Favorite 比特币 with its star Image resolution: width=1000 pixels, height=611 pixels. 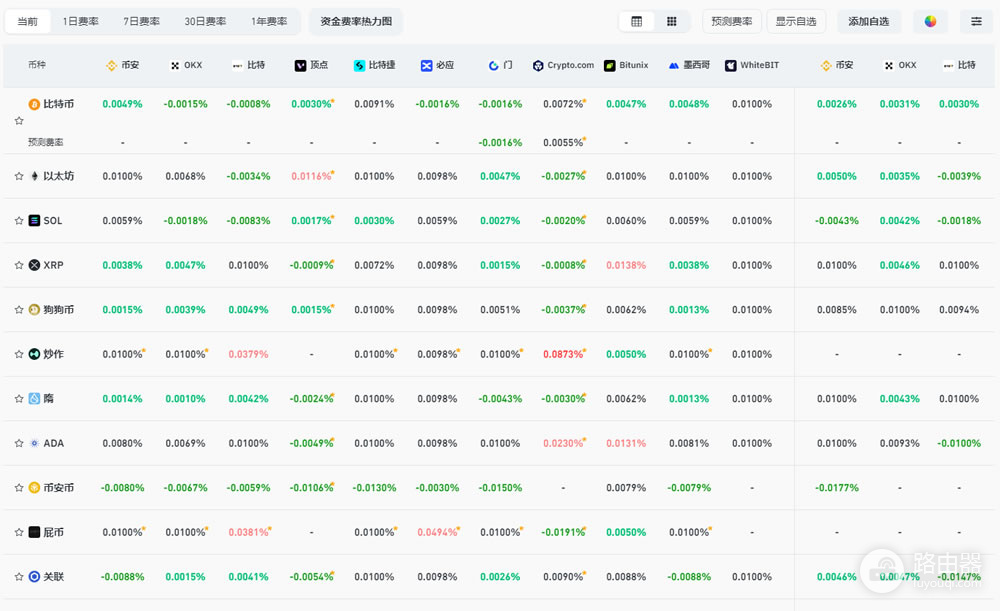(19, 121)
